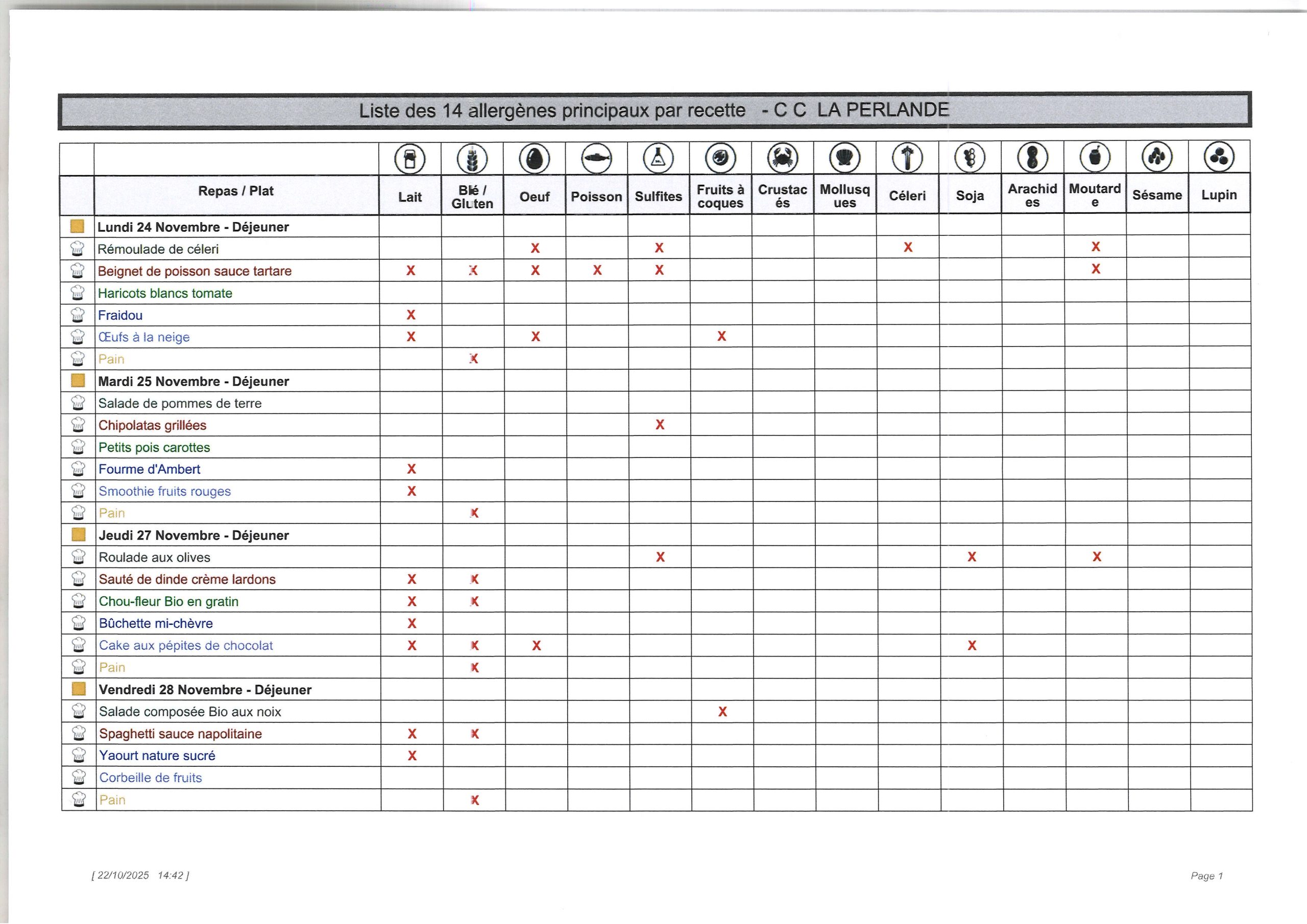Click the peanut (Arachides) allergen icon
The width and height of the screenshot is (1307, 924).
(x=1033, y=157)
